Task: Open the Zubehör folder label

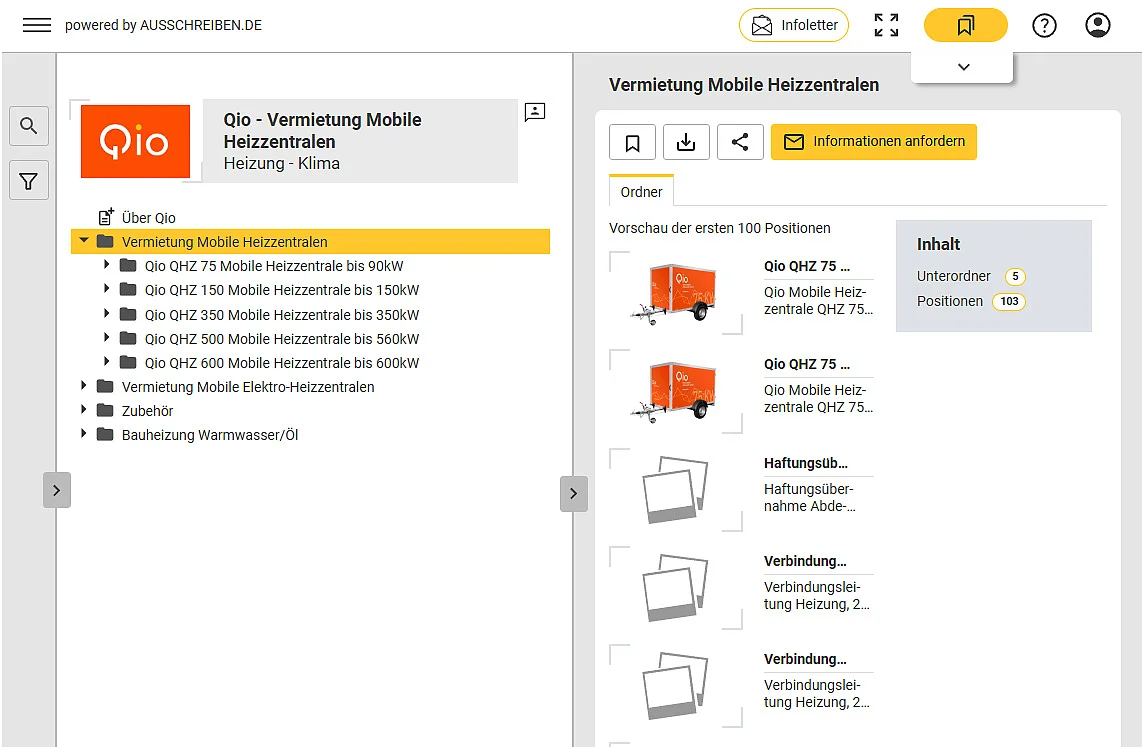Action: click(x=147, y=411)
